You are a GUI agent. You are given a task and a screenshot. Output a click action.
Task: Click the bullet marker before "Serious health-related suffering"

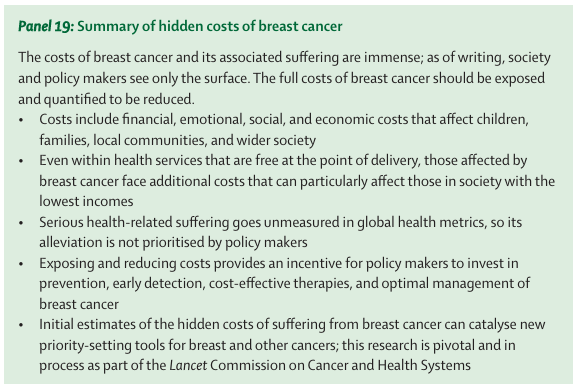coord(21,223)
